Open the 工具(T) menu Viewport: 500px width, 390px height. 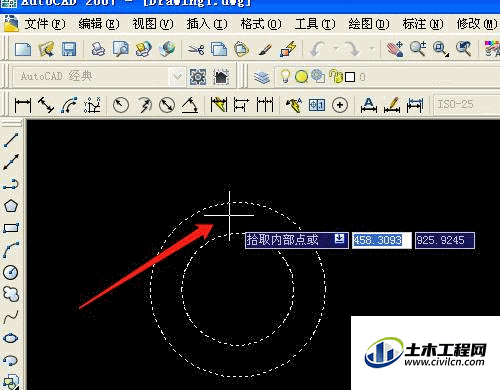coord(315,24)
